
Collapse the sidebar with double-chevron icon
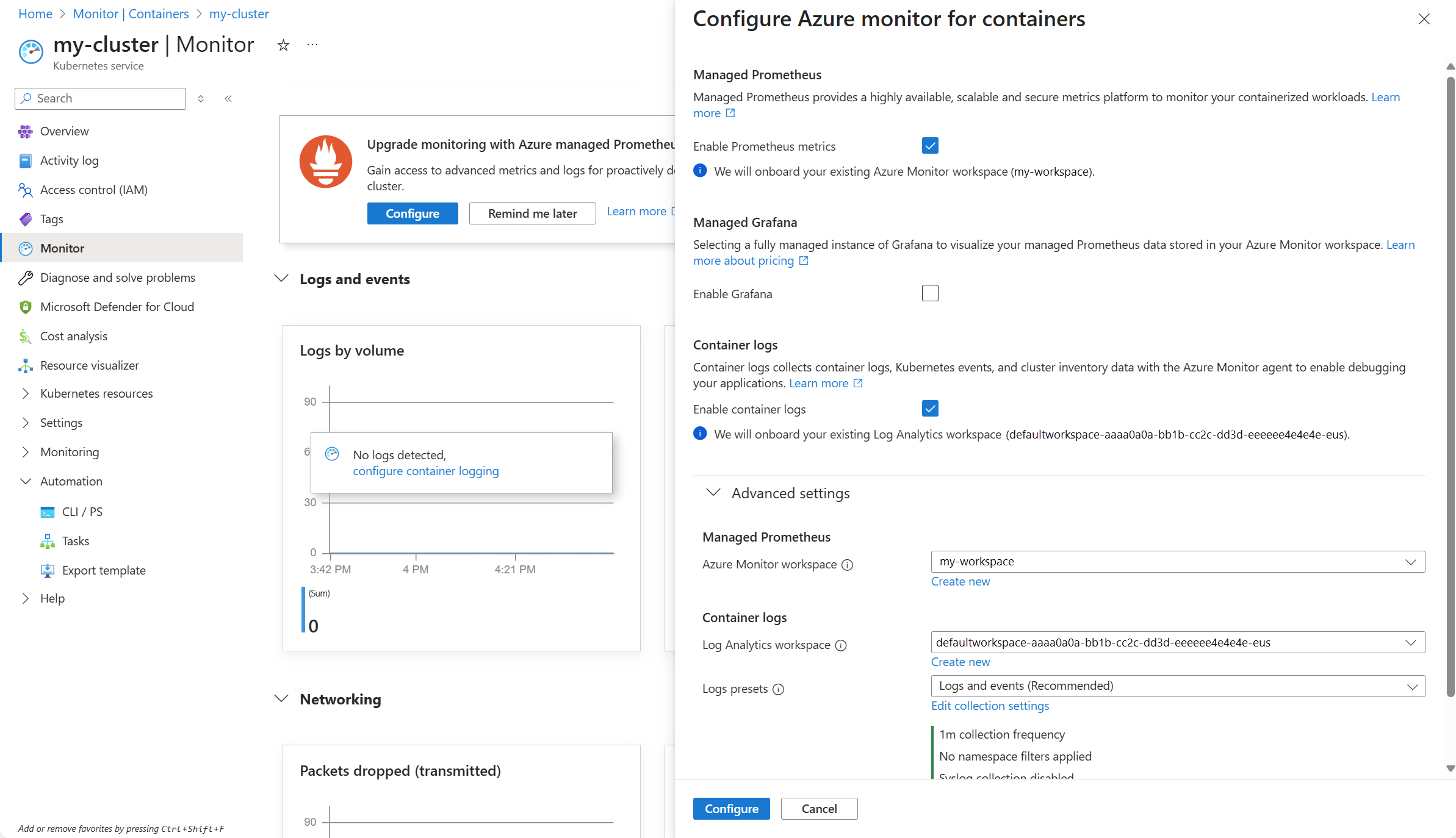tap(228, 99)
